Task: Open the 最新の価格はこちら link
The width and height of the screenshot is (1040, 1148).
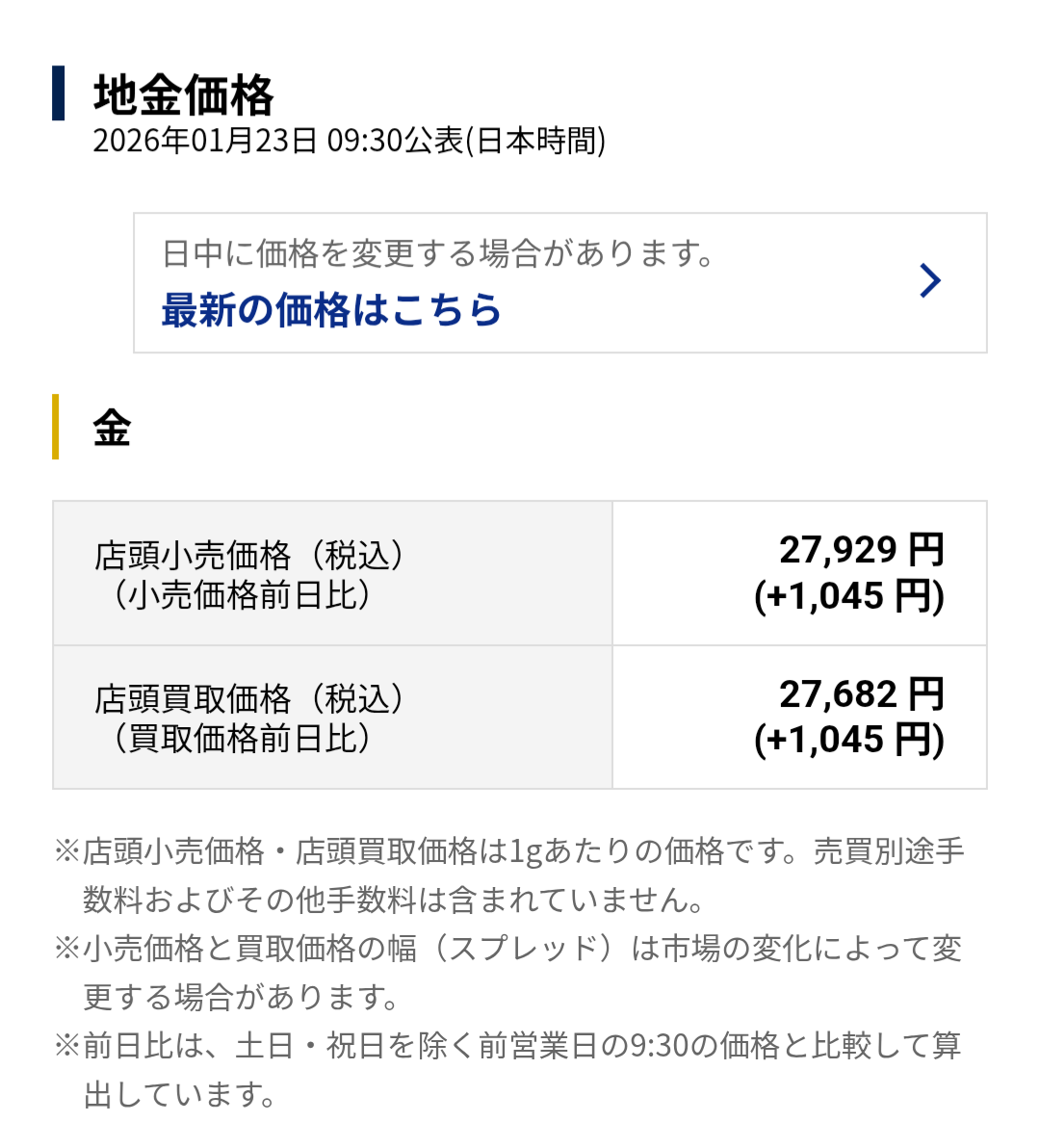Action: [330, 310]
